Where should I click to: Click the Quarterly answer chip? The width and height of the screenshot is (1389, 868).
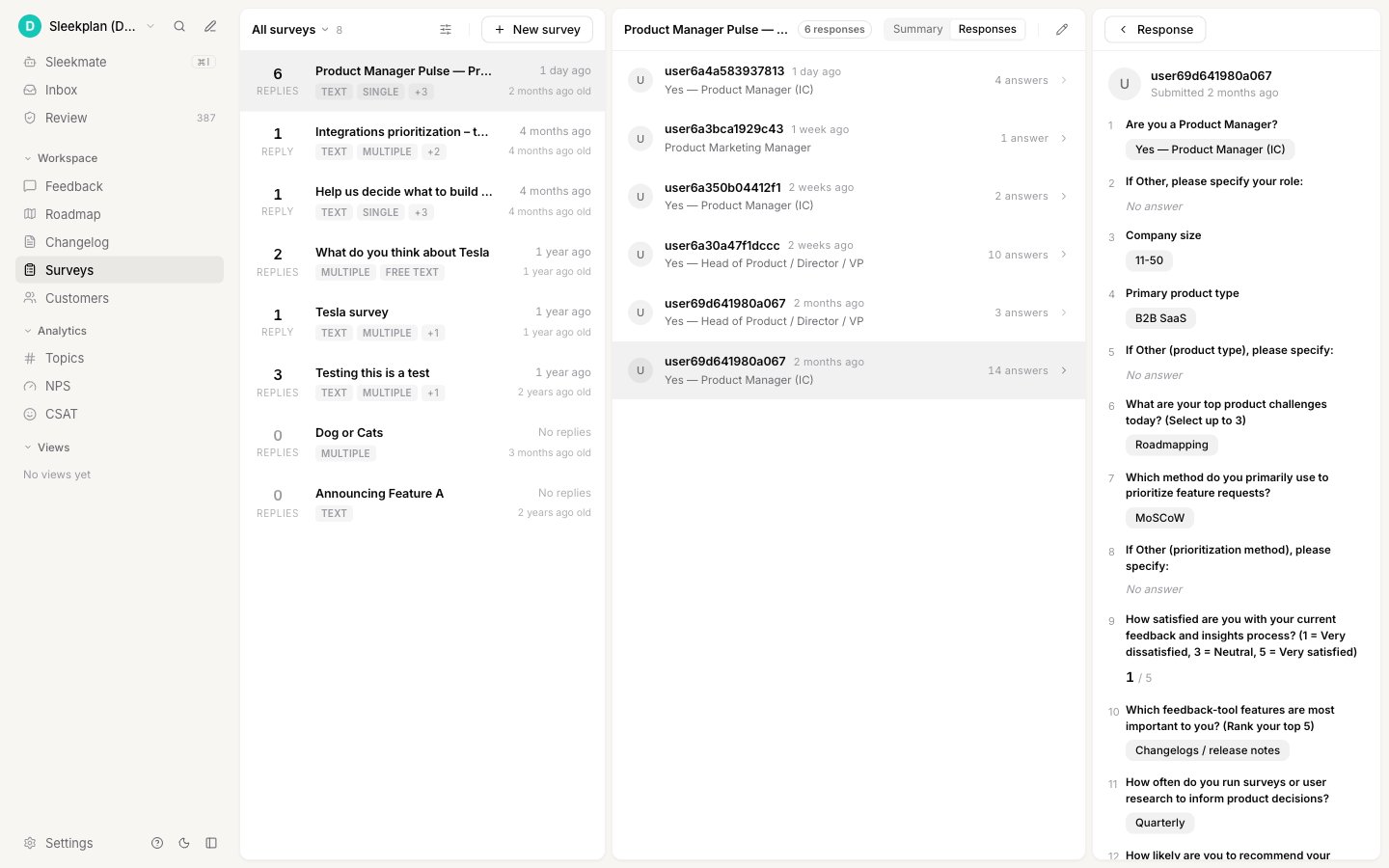click(1159, 823)
